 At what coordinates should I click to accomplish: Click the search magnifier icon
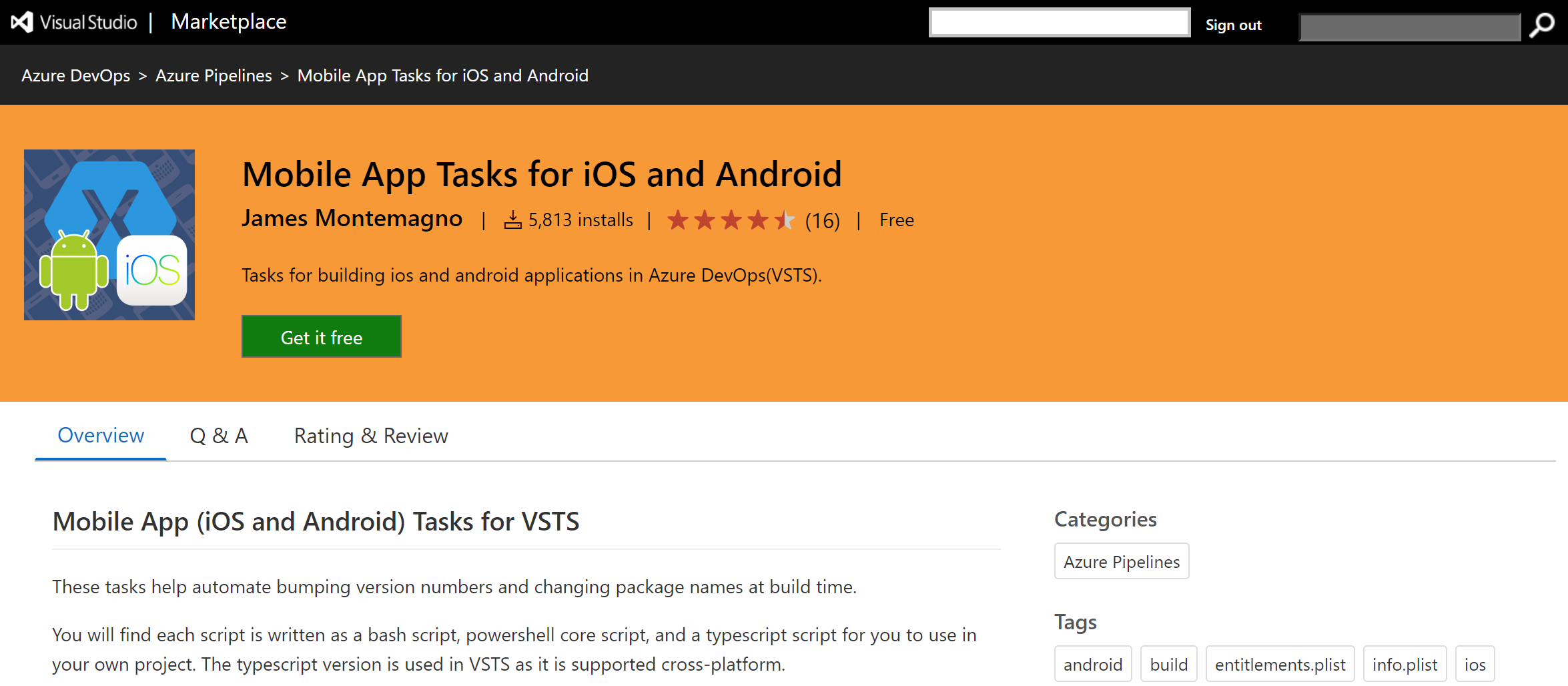[1542, 25]
